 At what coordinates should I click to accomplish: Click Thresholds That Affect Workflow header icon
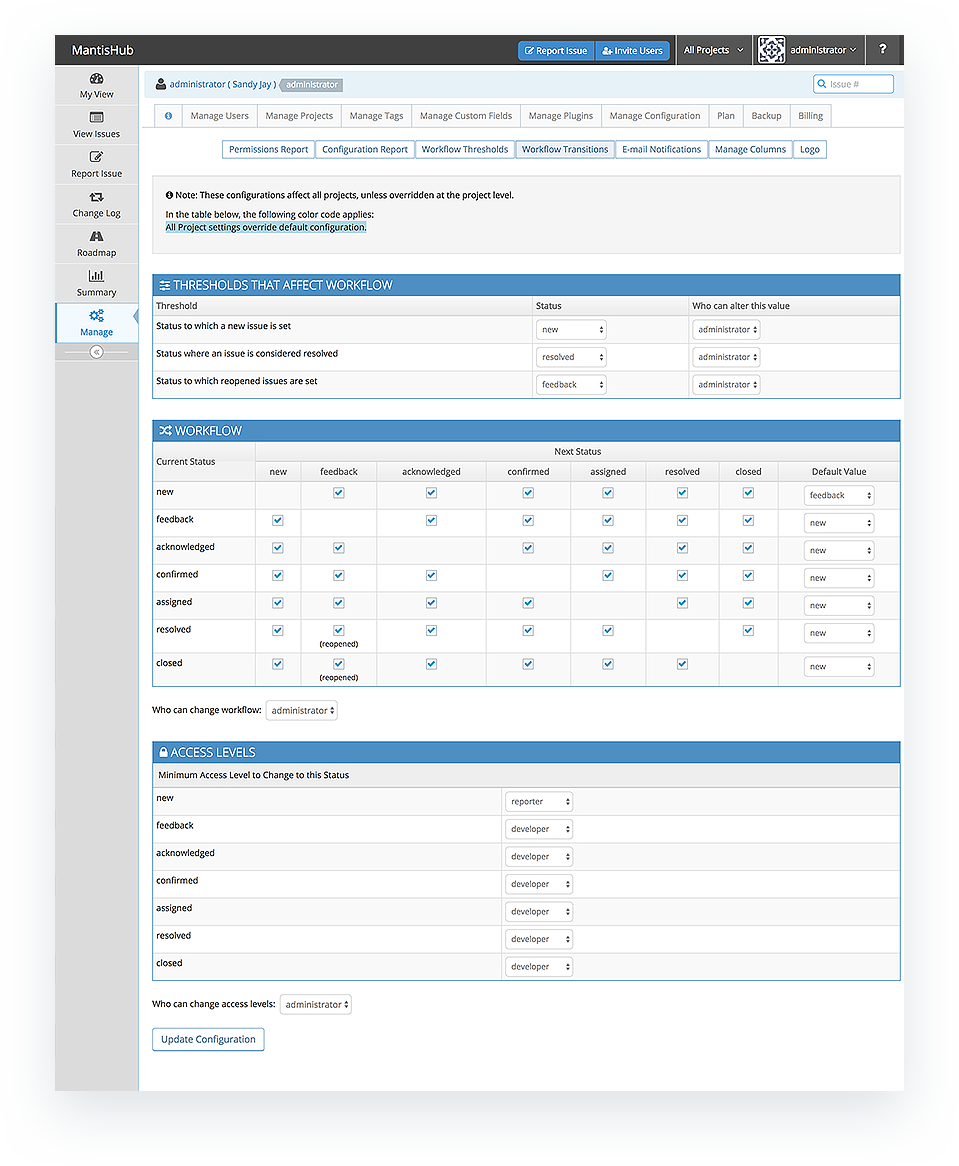click(x=165, y=286)
